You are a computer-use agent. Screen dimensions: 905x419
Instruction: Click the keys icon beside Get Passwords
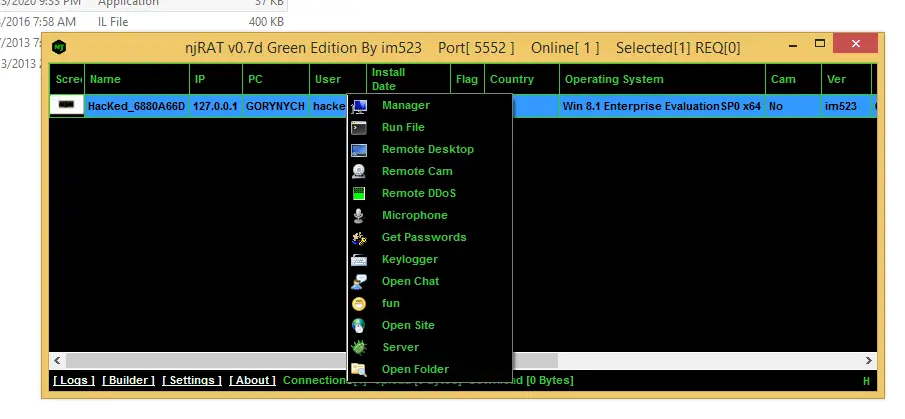[359, 237]
